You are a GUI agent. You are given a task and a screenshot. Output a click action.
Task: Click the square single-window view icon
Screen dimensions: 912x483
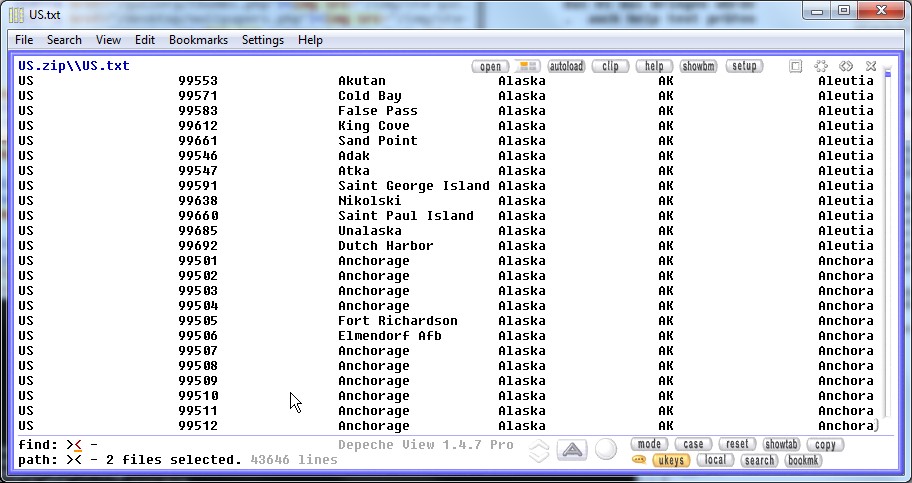pos(796,66)
